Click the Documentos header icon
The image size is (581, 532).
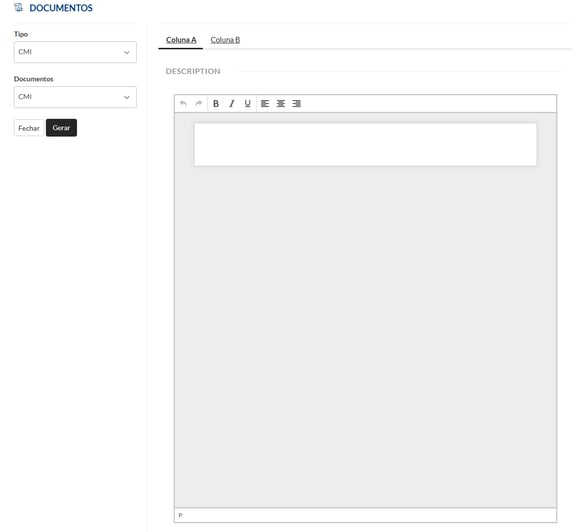pyautogui.click(x=19, y=7)
